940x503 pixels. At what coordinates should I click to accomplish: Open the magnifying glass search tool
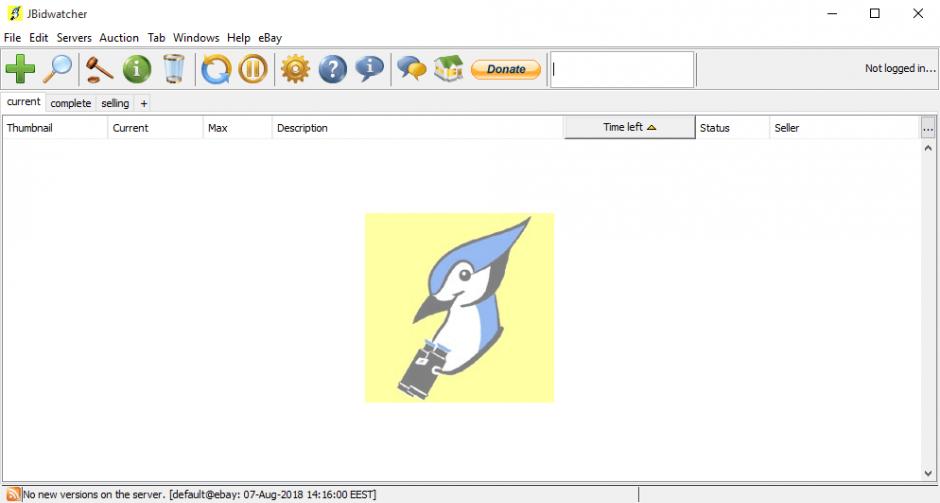[x=58, y=69]
